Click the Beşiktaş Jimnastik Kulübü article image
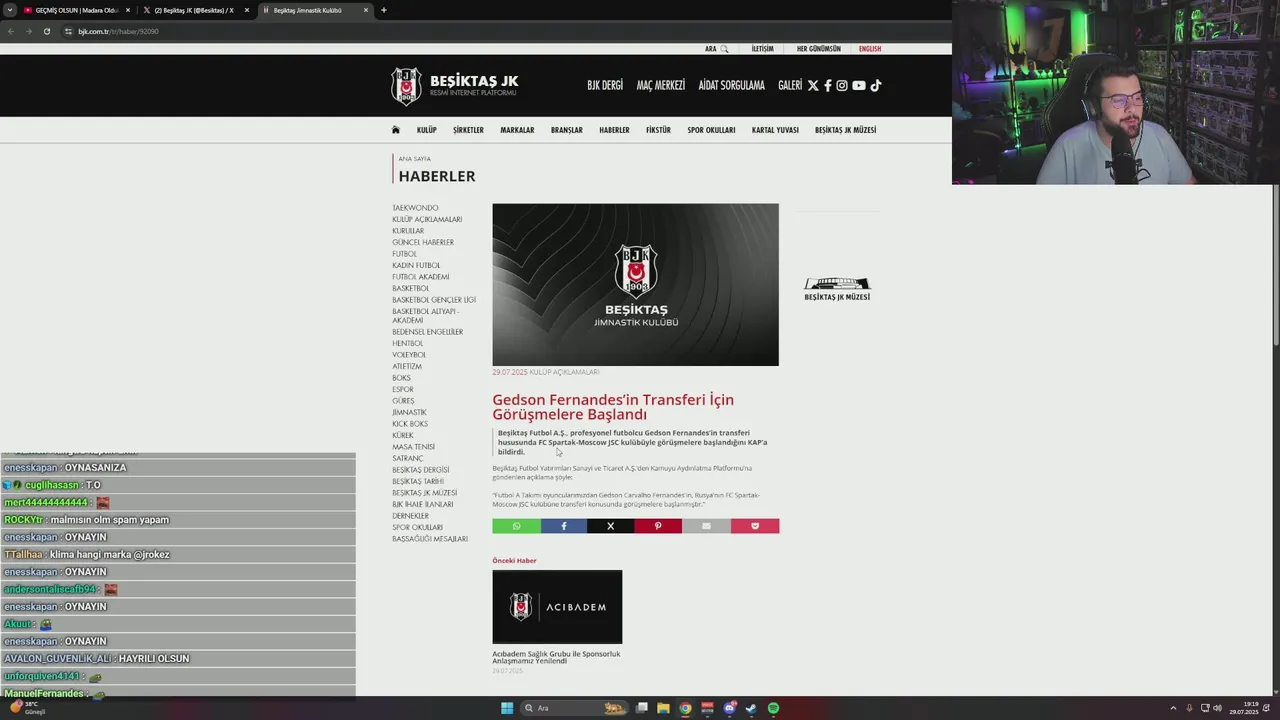This screenshot has width=1280, height=720. [x=635, y=285]
